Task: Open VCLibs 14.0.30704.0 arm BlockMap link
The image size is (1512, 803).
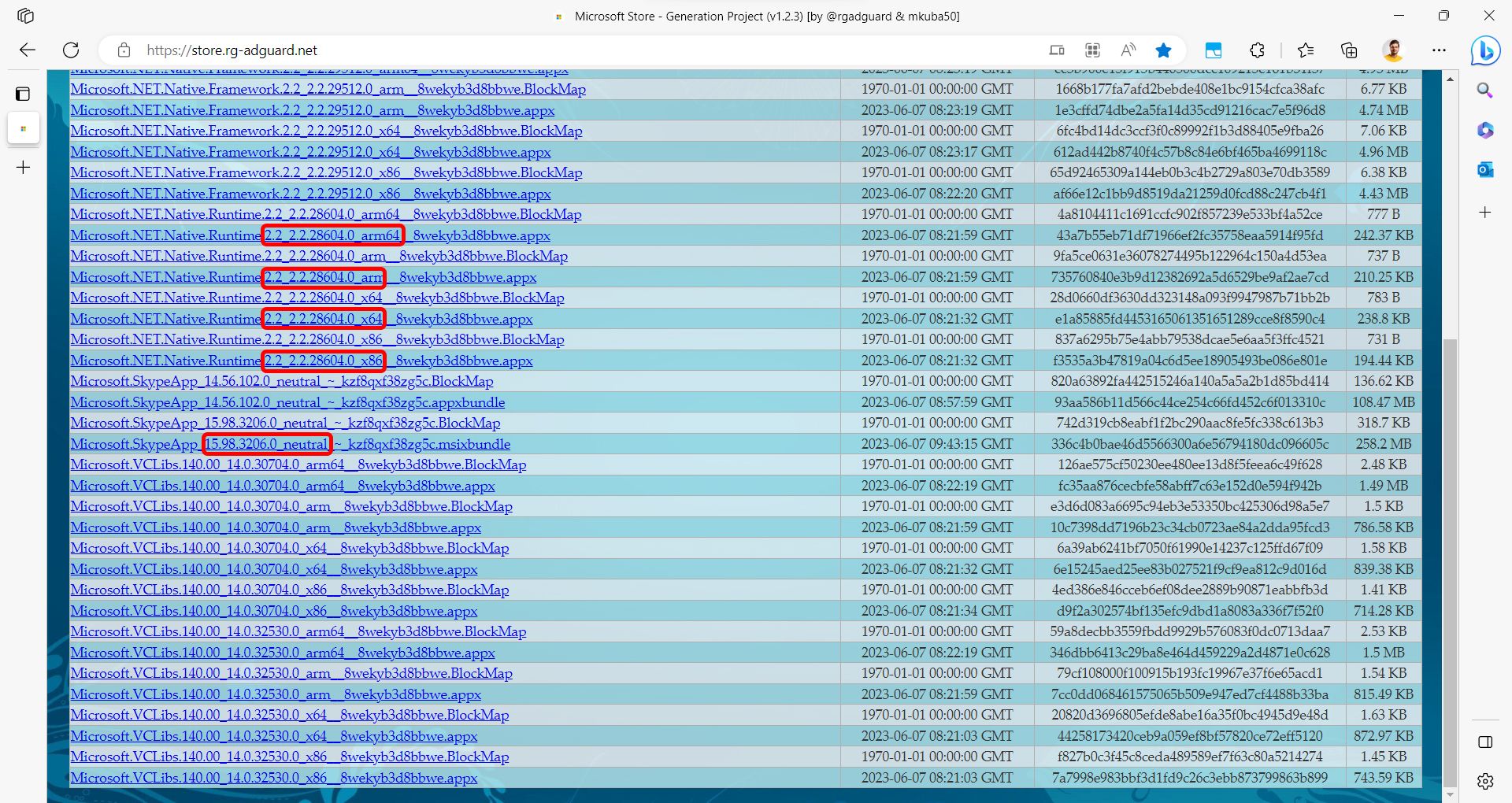Action: 291,506
